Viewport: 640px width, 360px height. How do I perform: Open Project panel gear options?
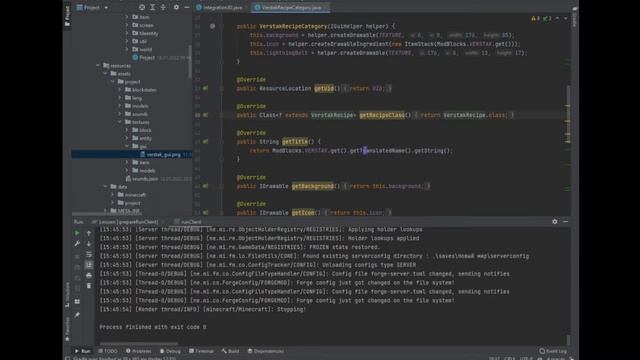[176, 7]
